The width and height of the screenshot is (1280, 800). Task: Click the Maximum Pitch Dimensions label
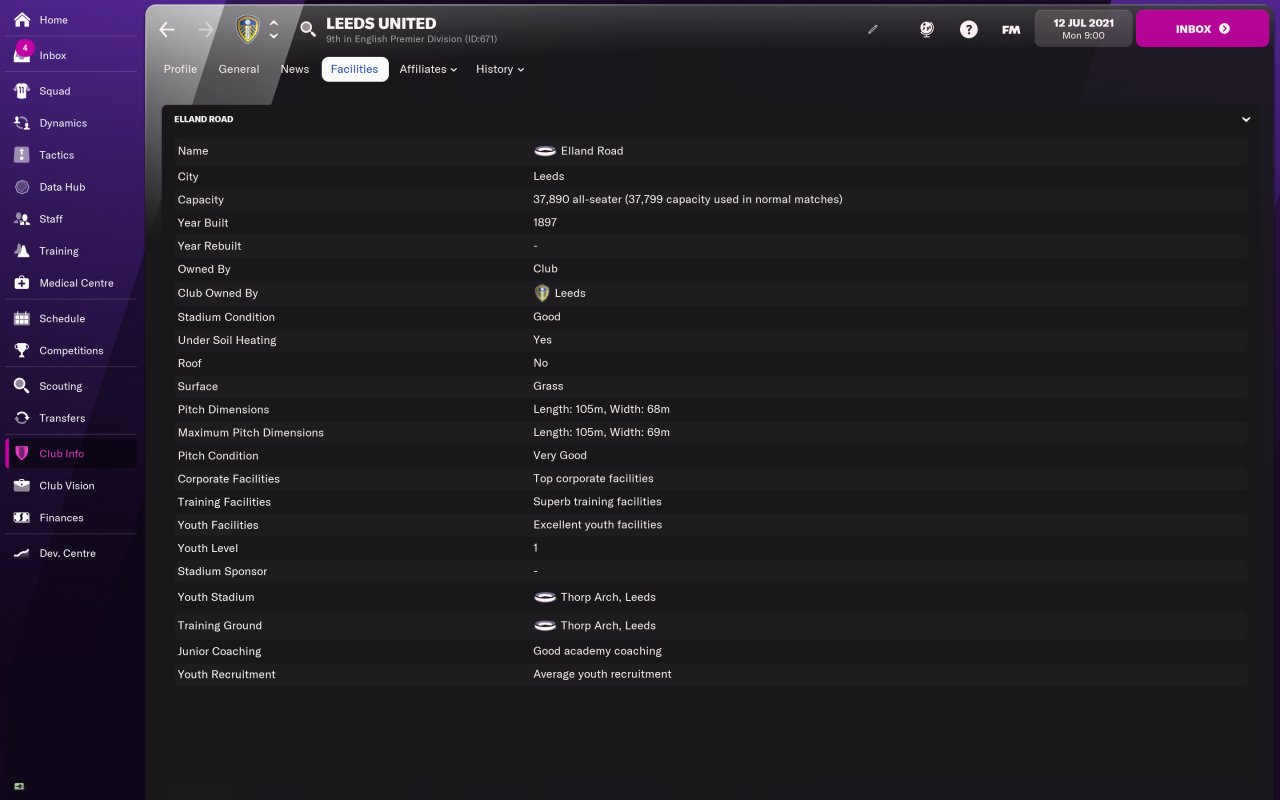click(x=251, y=433)
